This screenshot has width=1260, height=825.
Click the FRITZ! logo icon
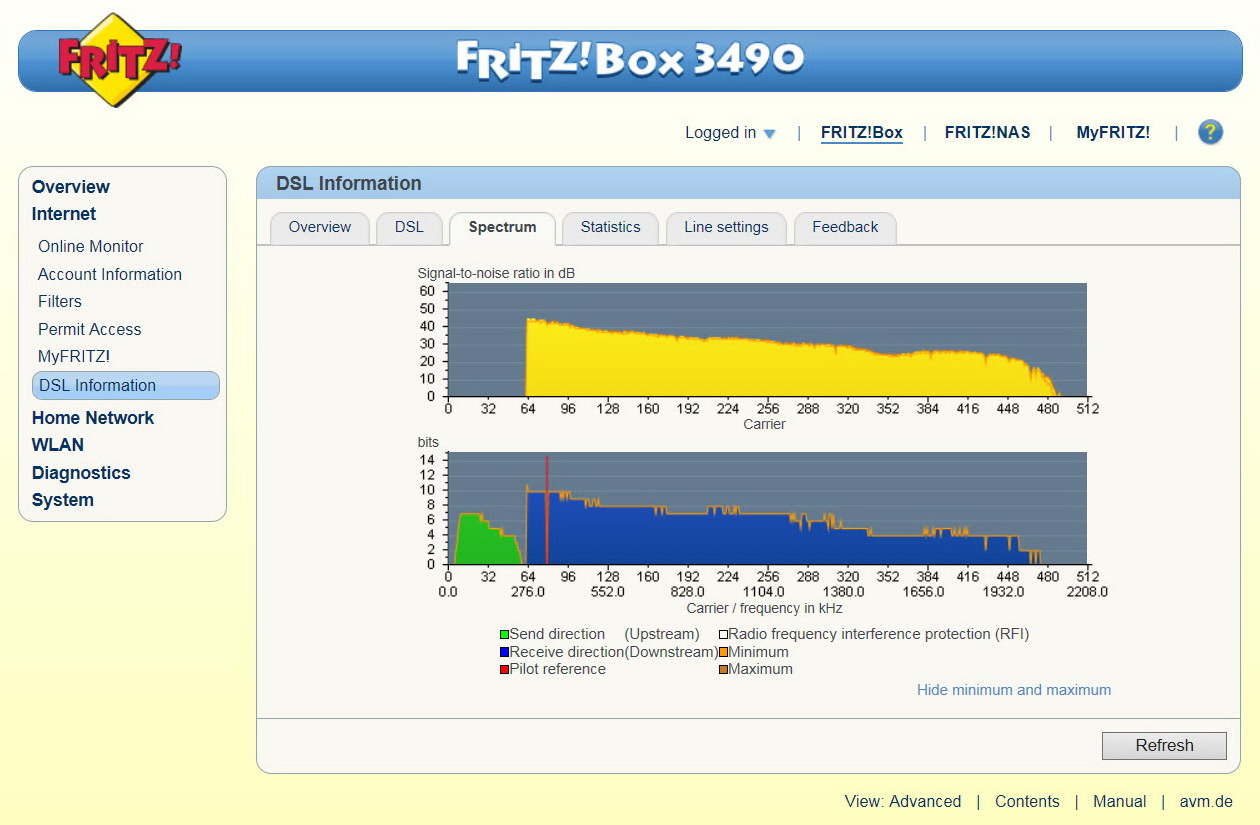[119, 60]
